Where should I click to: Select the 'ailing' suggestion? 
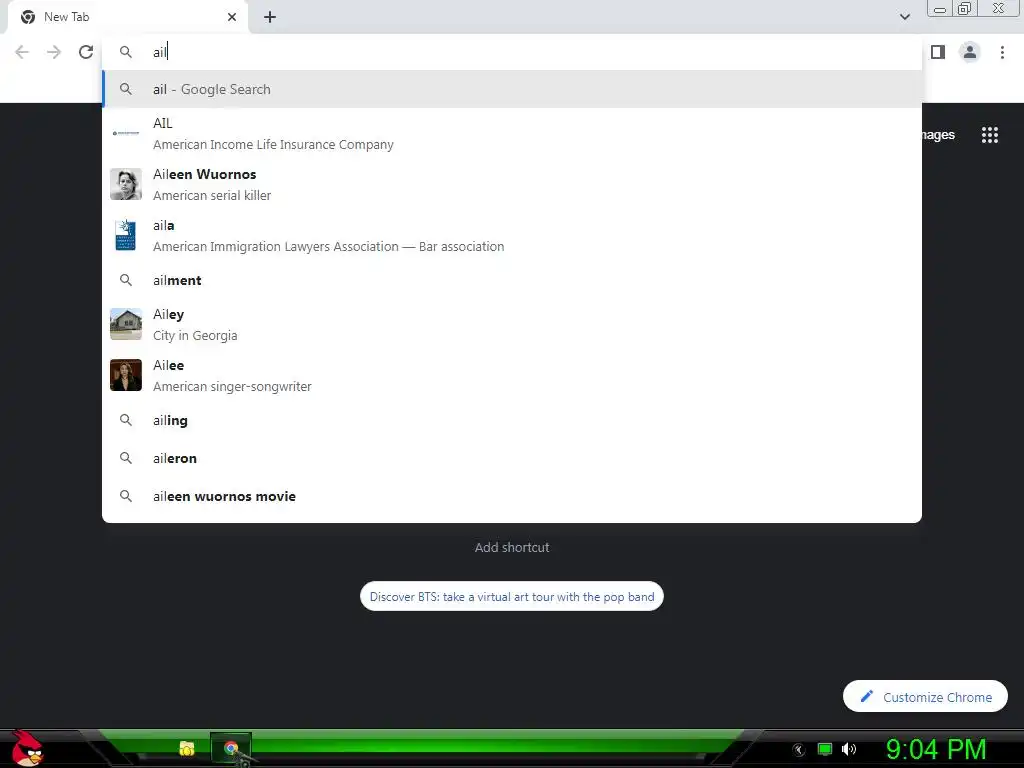click(512, 420)
